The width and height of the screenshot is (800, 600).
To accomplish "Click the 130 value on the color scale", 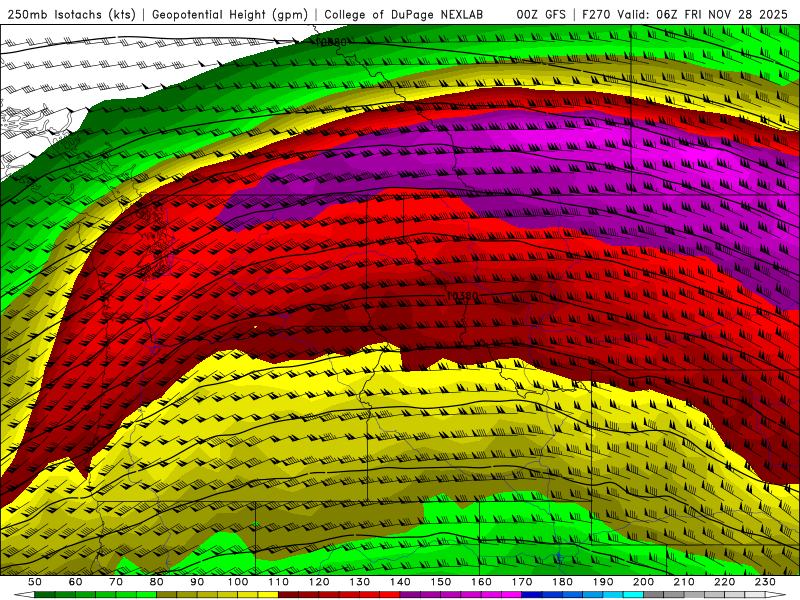I will (x=360, y=582).
